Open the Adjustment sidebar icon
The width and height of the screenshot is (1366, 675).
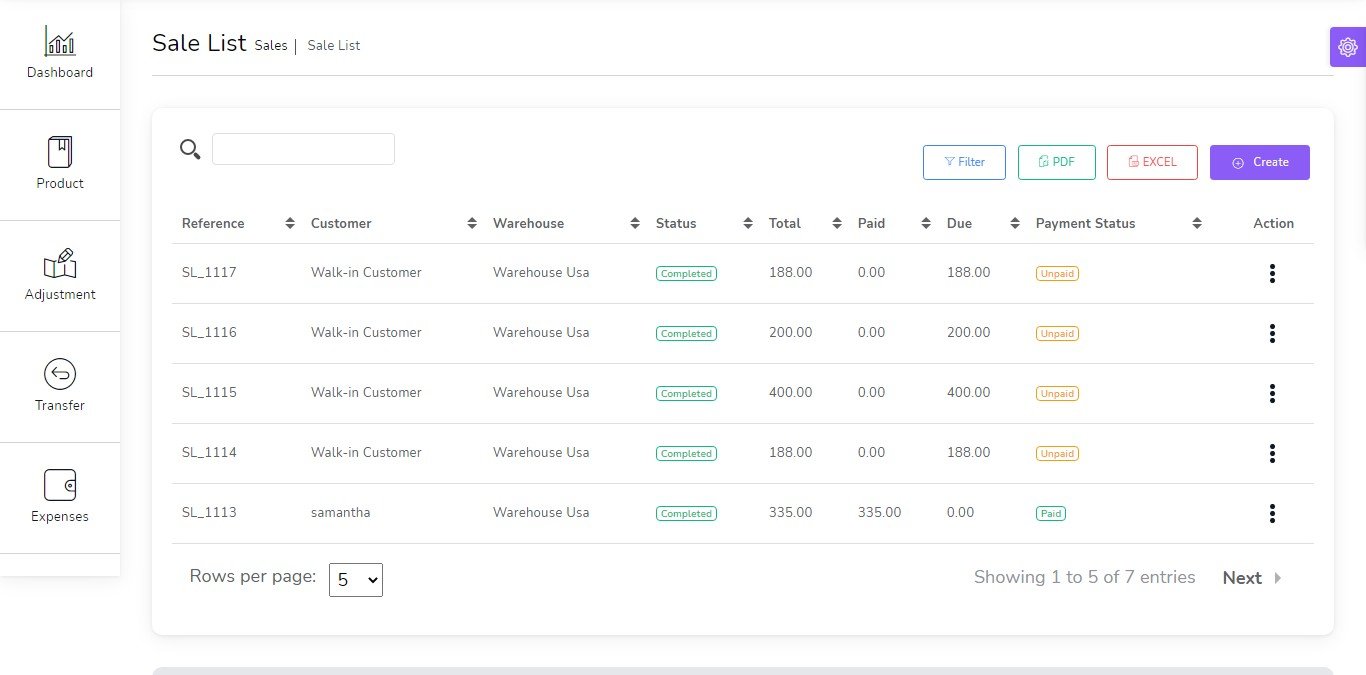(60, 264)
